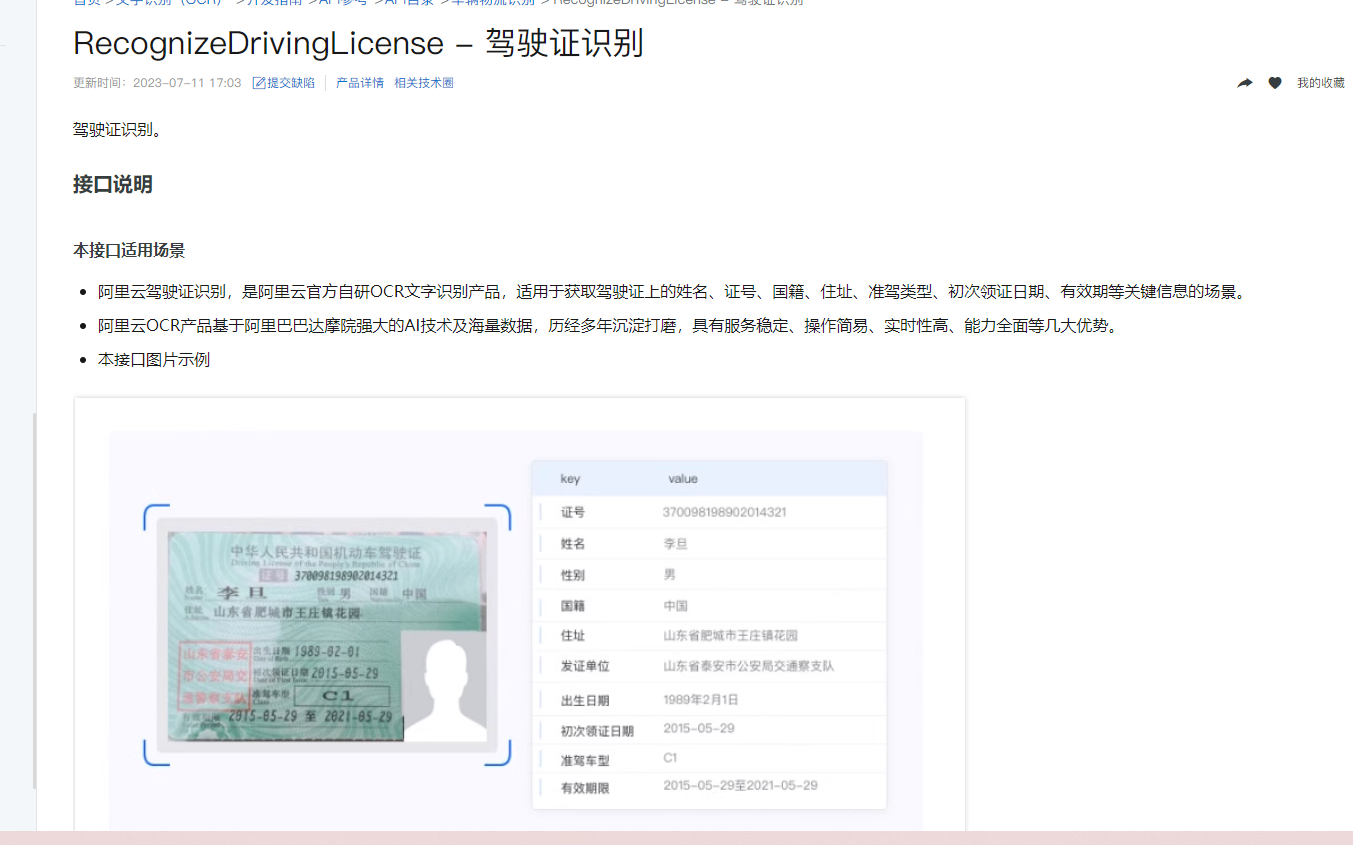
Task: Click the 李旦 value cell
Action: tap(676, 544)
